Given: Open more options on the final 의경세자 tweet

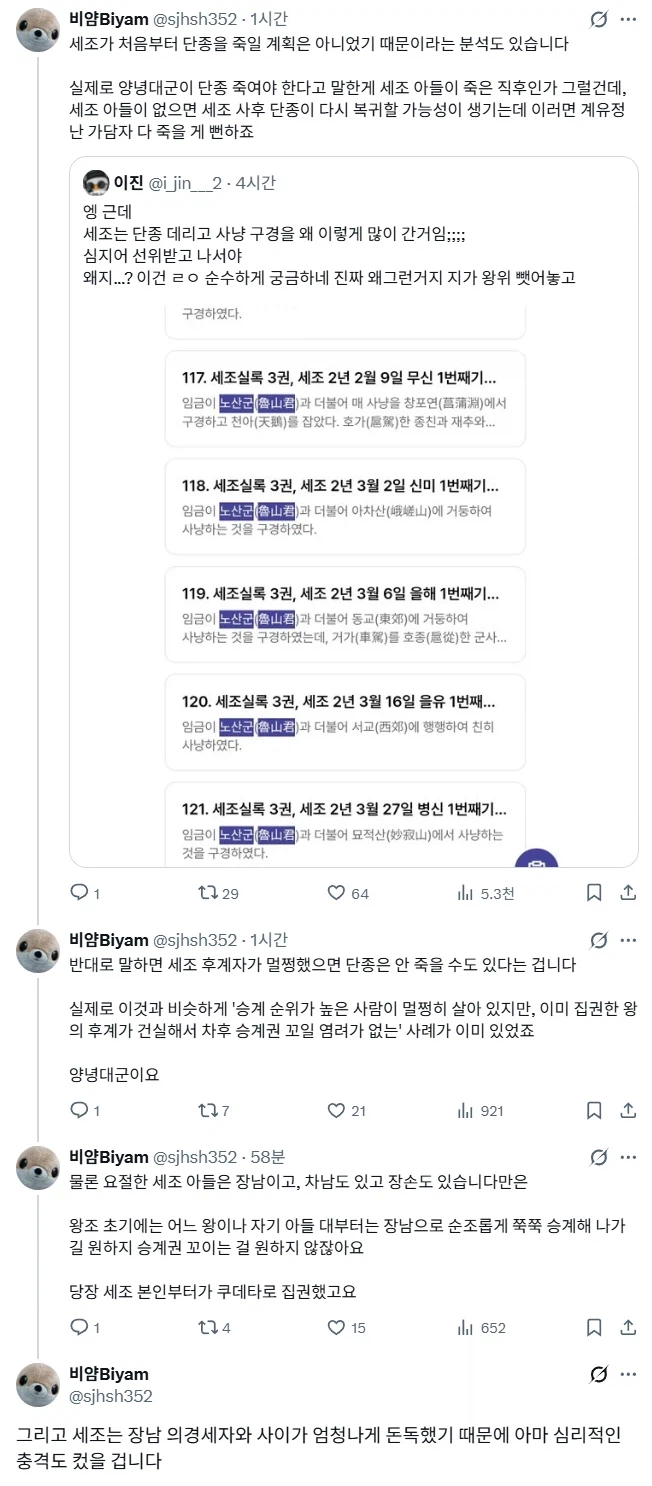Looking at the screenshot, I should click(x=630, y=1374).
